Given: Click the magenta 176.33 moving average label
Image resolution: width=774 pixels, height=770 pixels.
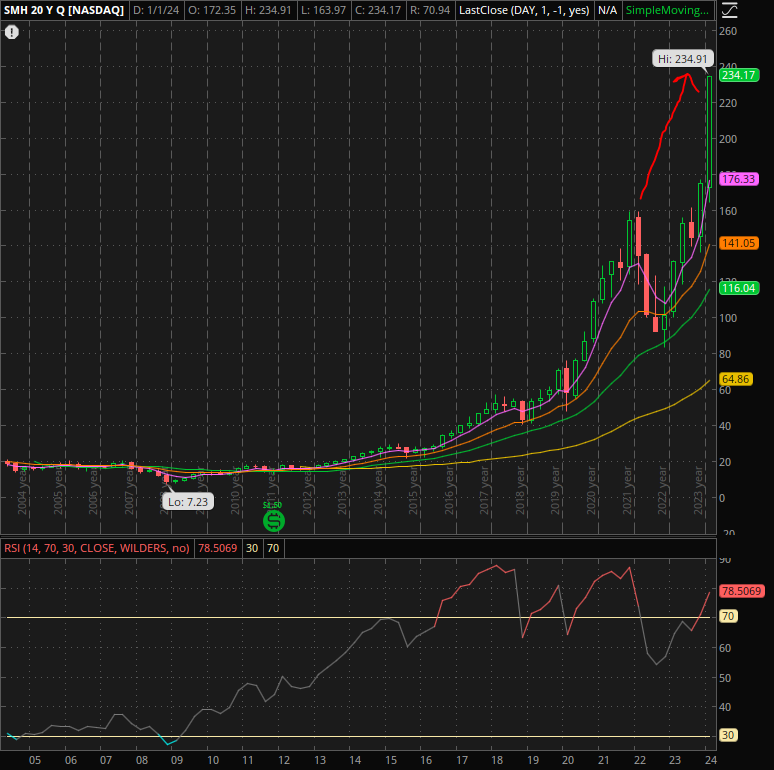Looking at the screenshot, I should point(739,179).
